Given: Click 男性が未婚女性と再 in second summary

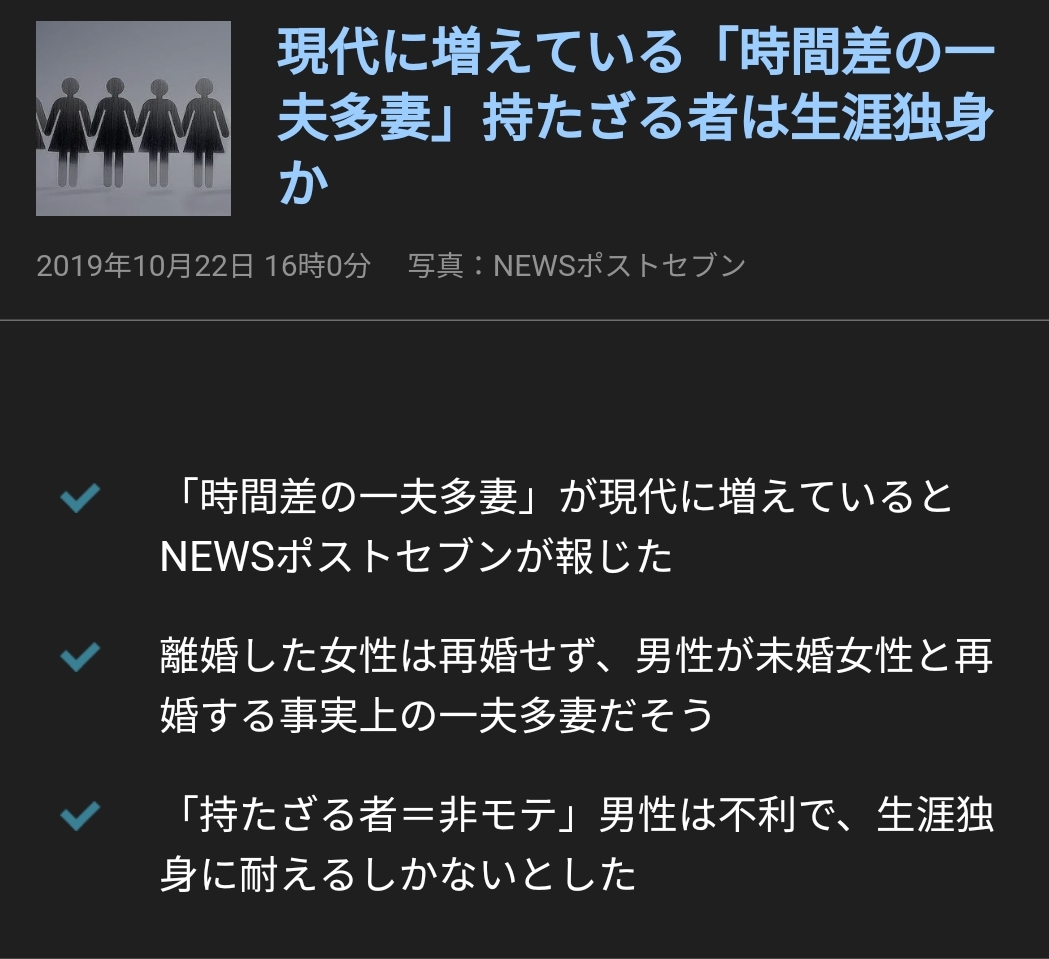Looking at the screenshot, I should 814,656.
